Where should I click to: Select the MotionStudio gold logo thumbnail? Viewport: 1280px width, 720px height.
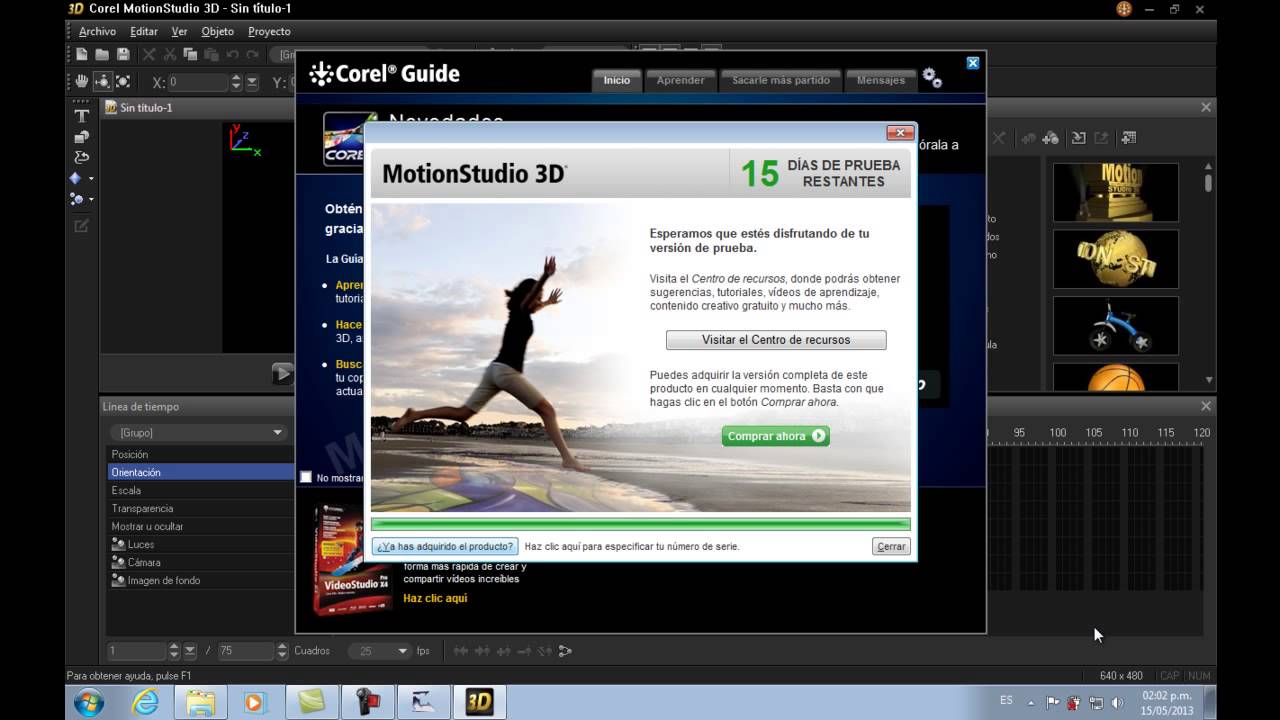[x=1116, y=192]
